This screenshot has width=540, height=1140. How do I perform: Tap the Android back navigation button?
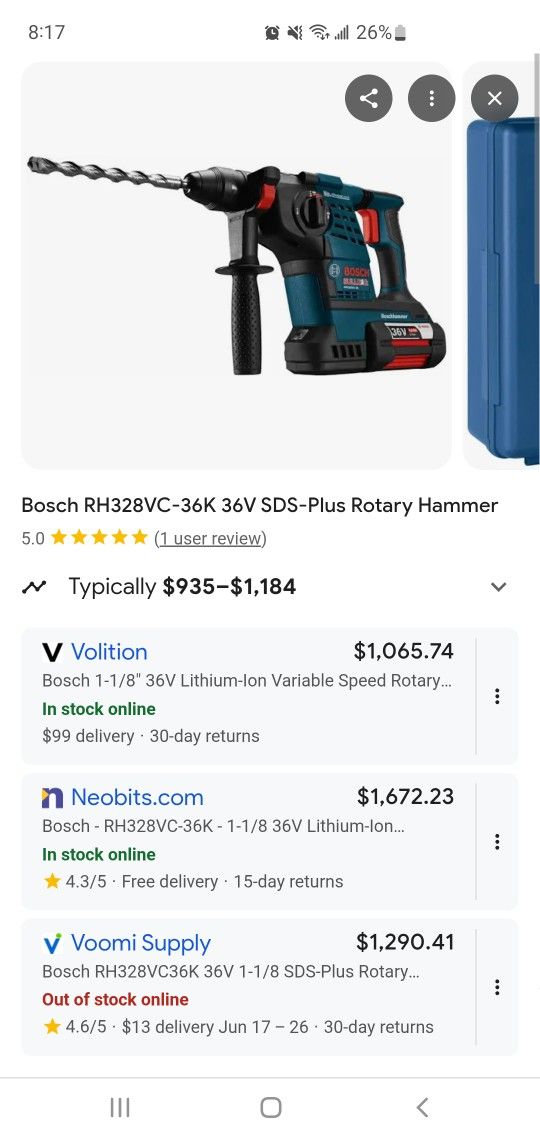[x=422, y=1107]
